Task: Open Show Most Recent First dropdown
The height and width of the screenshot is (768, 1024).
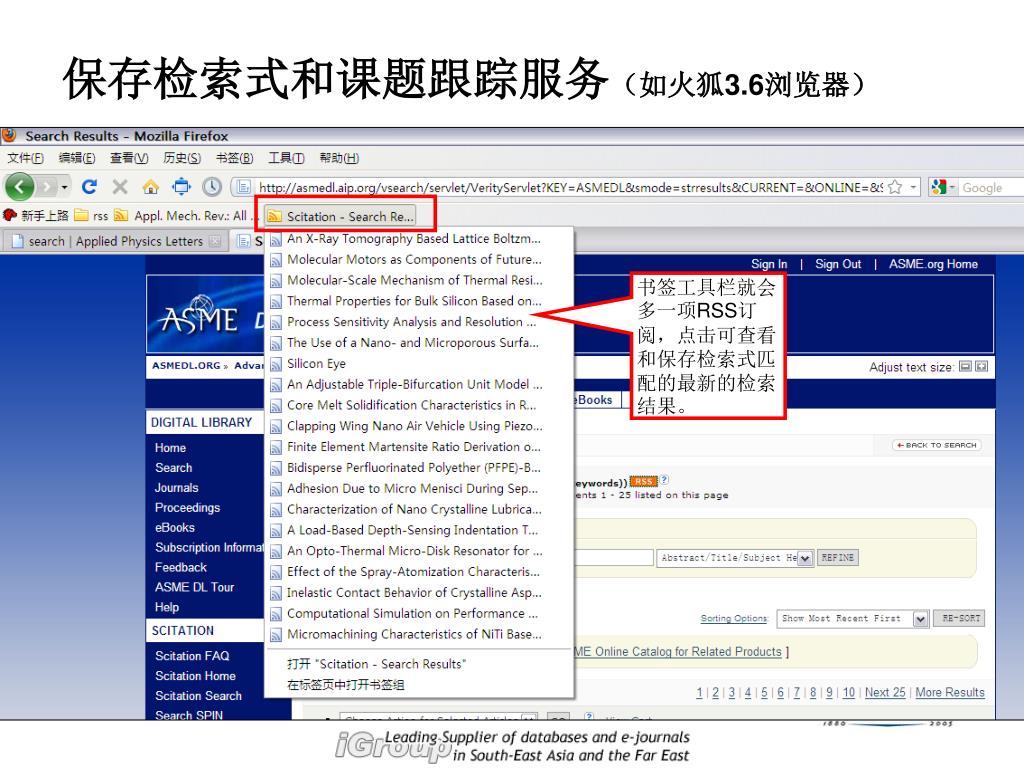Action: point(920,618)
